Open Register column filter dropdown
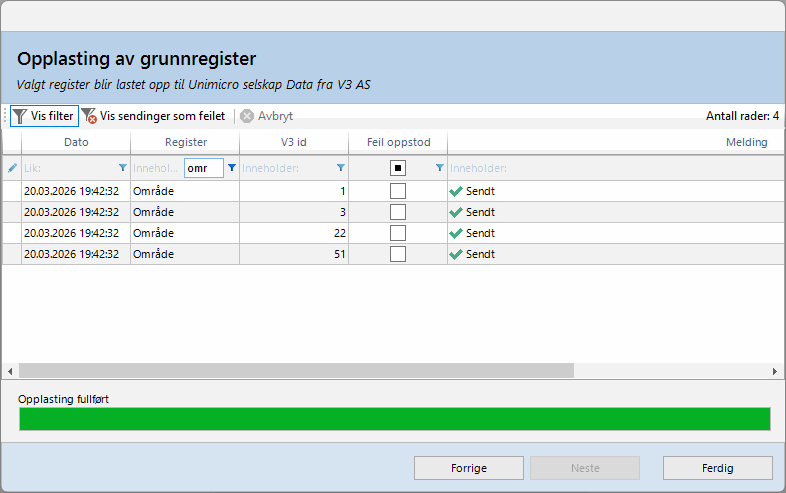This screenshot has height=493, width=786. click(232, 168)
